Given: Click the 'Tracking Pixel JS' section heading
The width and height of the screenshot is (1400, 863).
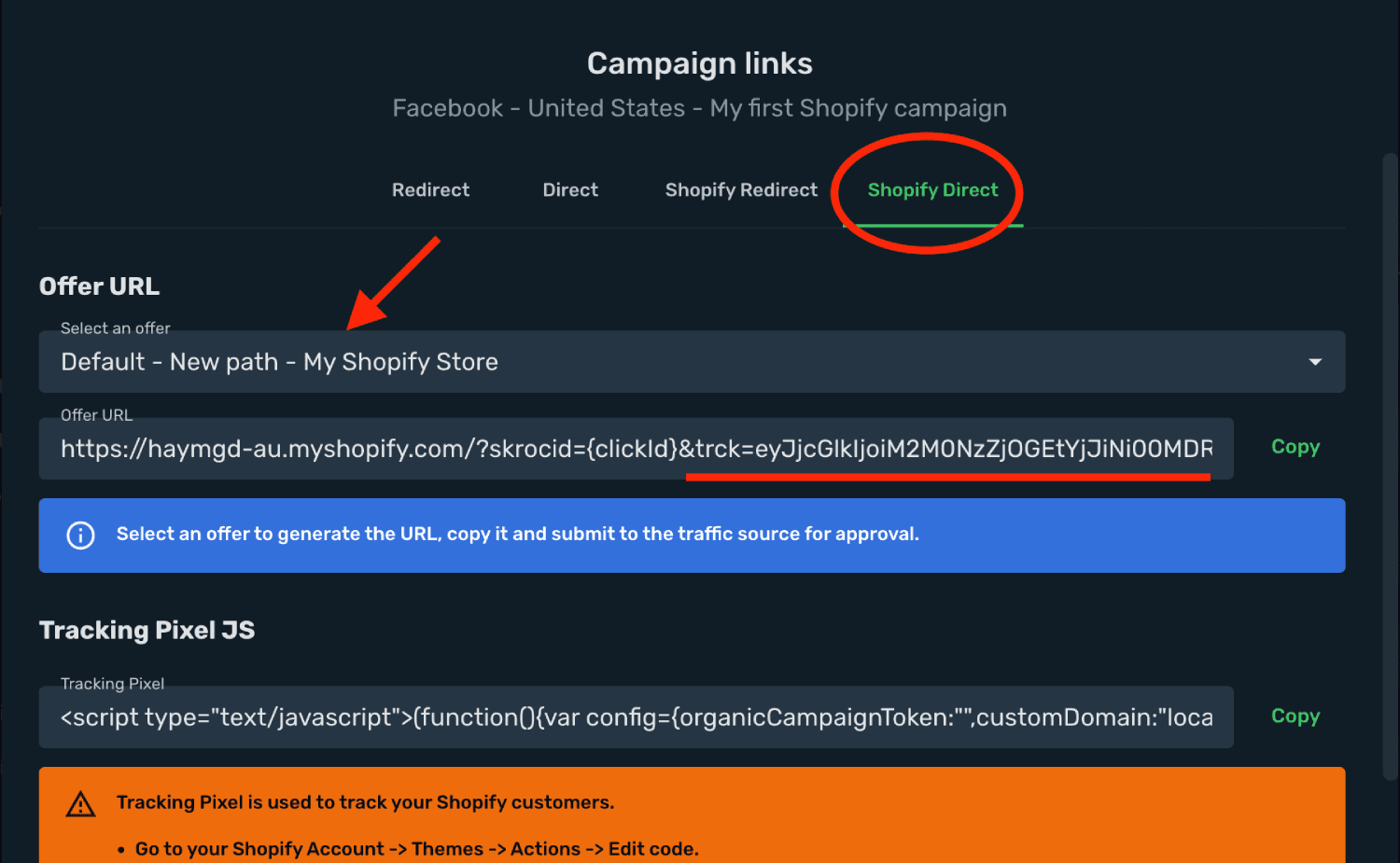Looking at the screenshot, I should tap(147, 631).
